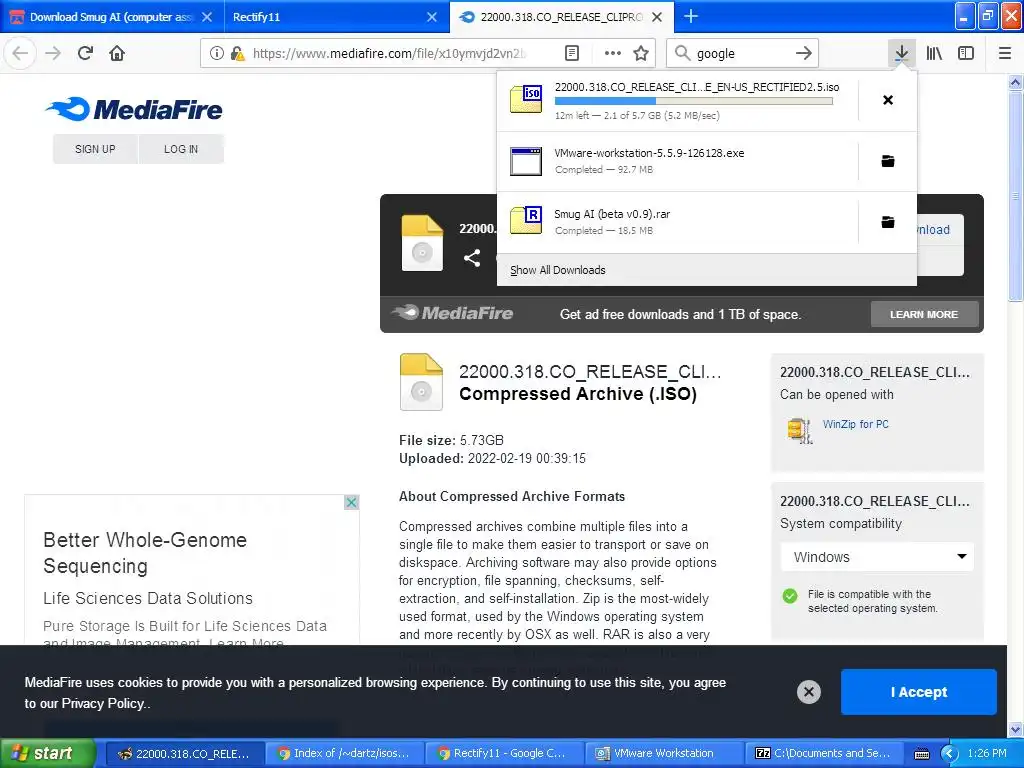
Task: Accept cookies with I Accept
Action: coord(919,692)
